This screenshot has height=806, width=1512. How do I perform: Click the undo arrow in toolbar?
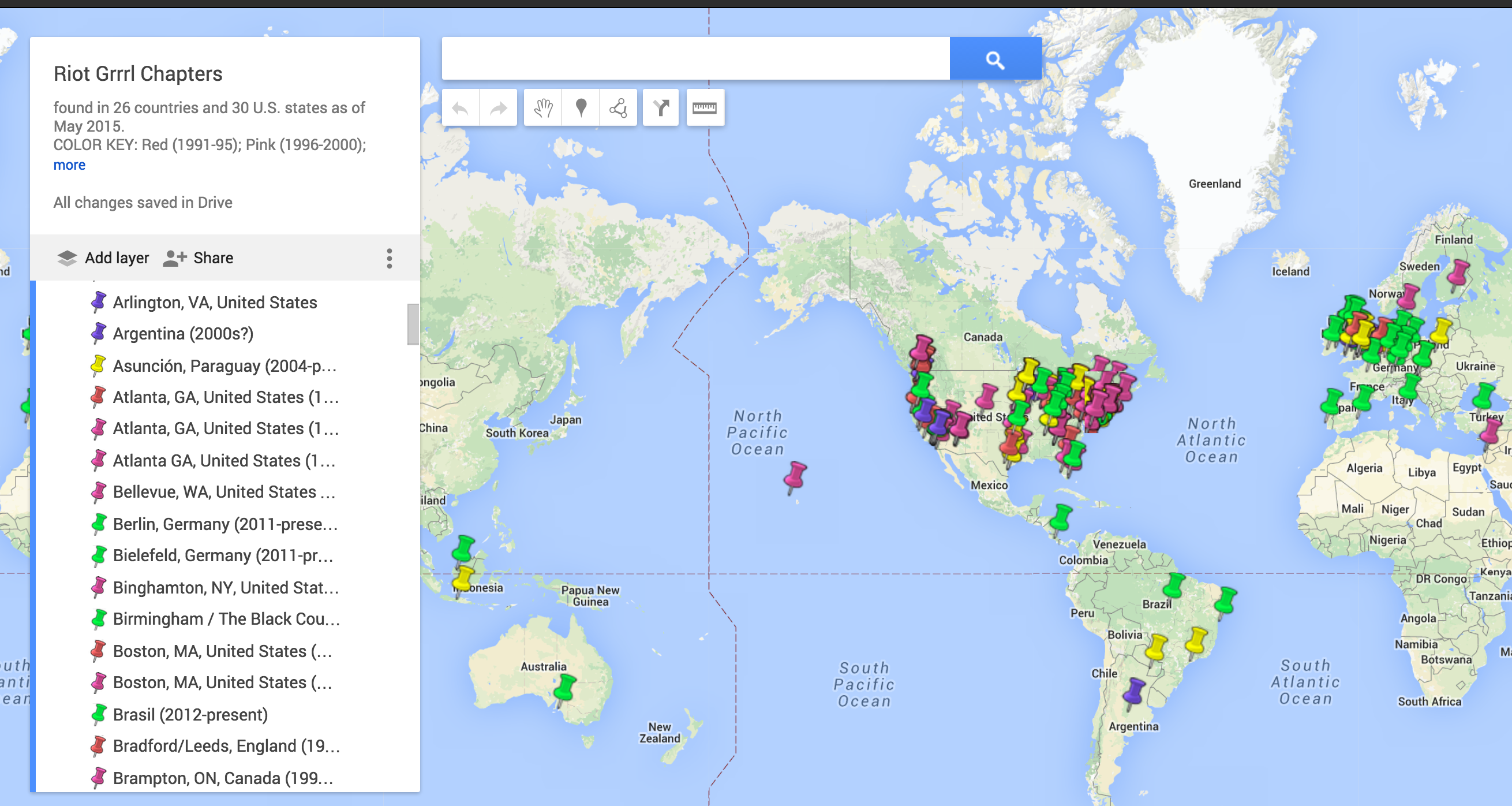(461, 108)
